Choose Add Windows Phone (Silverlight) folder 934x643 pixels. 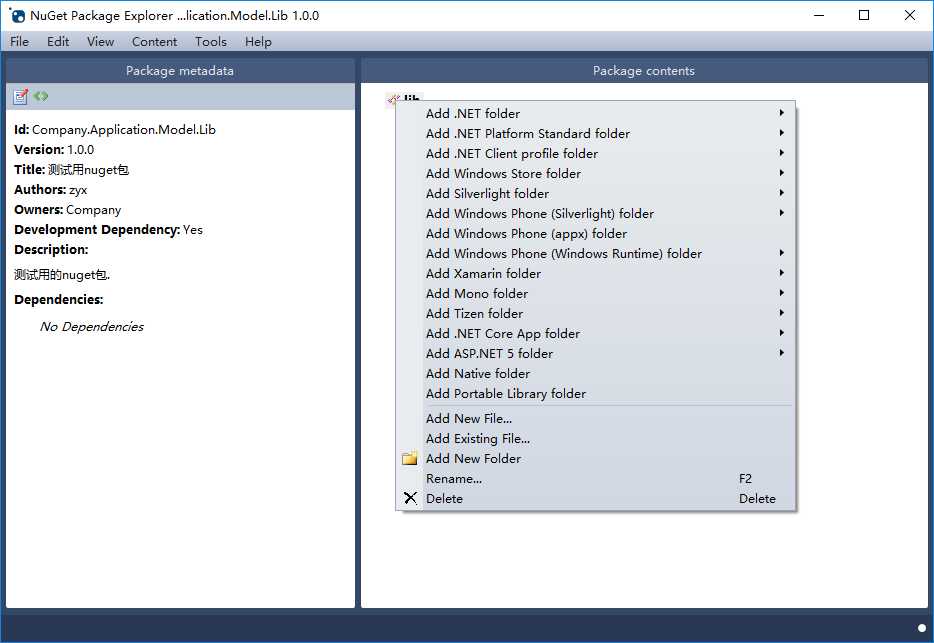point(596,213)
